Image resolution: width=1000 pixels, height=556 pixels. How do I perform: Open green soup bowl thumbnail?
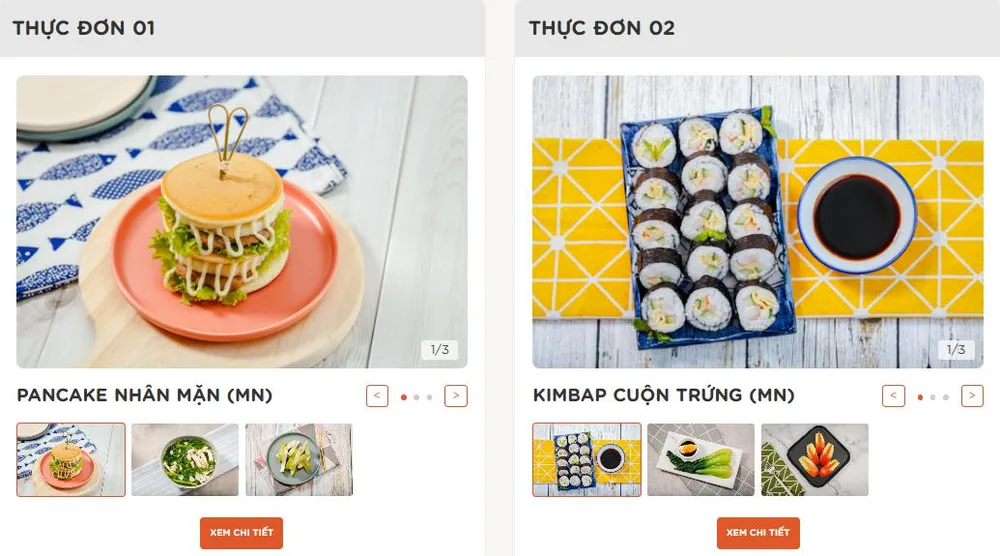click(x=185, y=460)
